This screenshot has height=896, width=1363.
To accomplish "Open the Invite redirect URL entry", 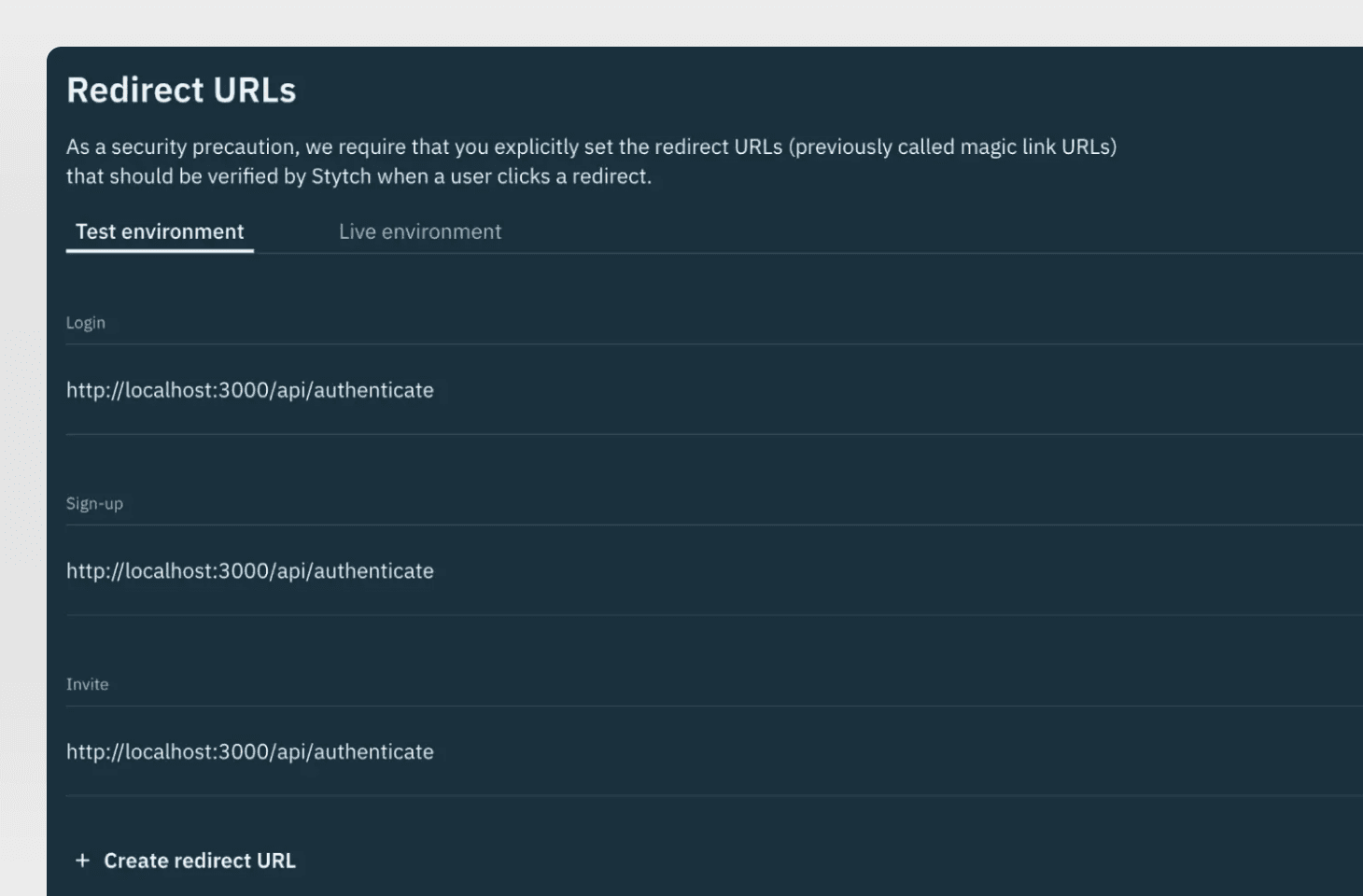I will [249, 752].
